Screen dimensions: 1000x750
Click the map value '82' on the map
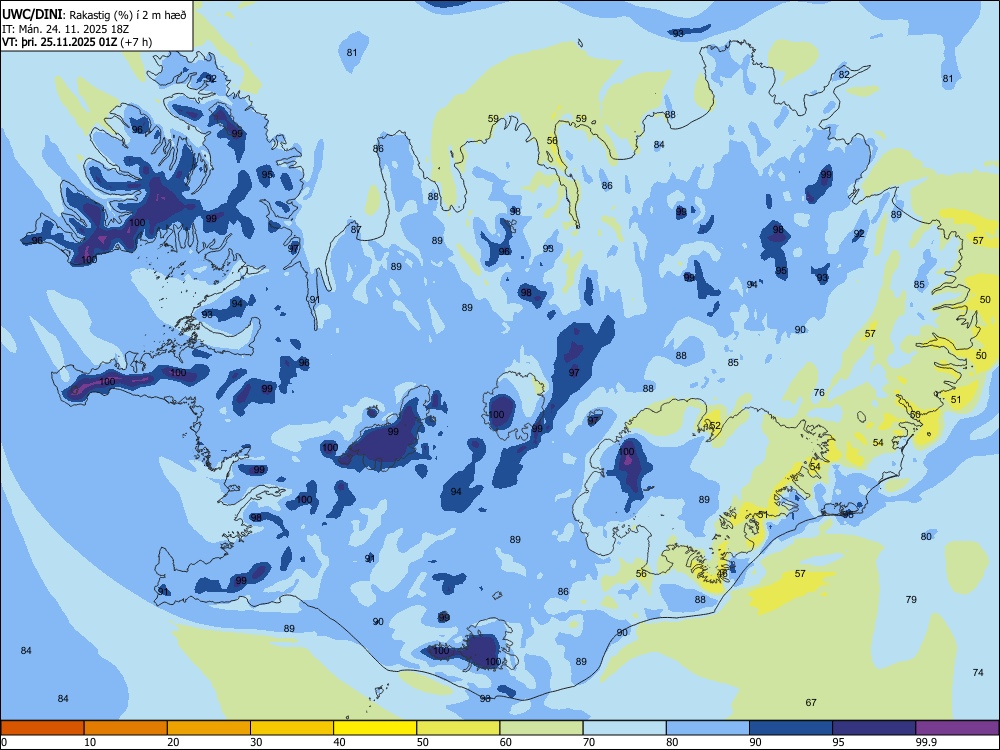click(x=844, y=74)
